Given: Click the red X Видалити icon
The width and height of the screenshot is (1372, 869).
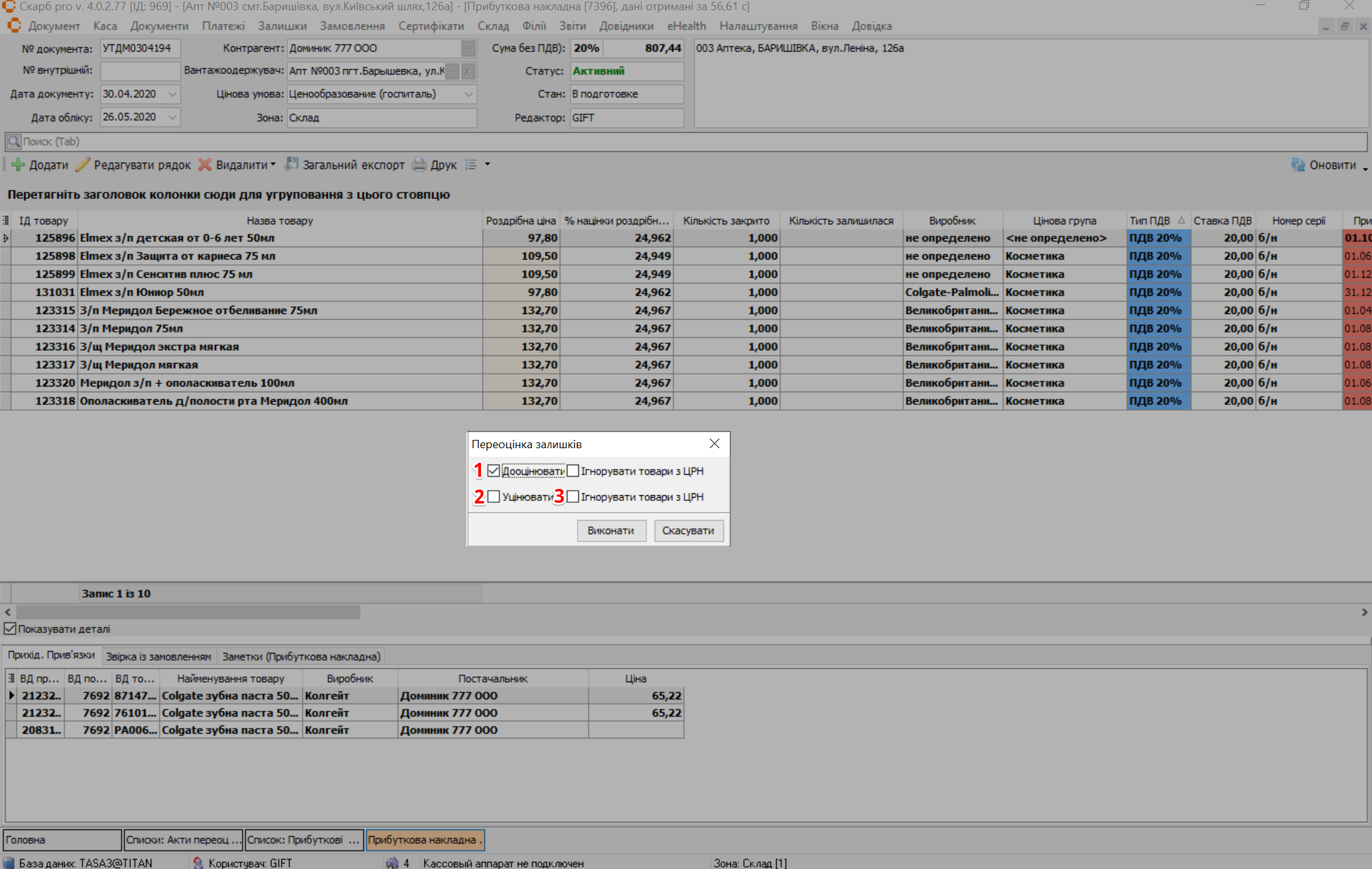Looking at the screenshot, I should pos(205,165).
